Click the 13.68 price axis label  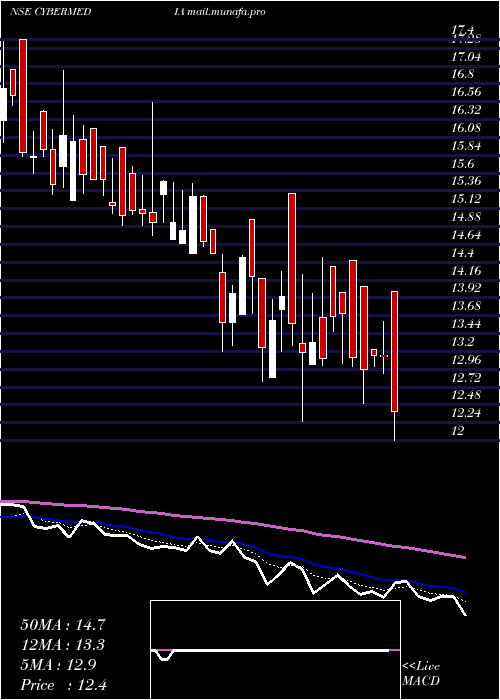pos(467,306)
